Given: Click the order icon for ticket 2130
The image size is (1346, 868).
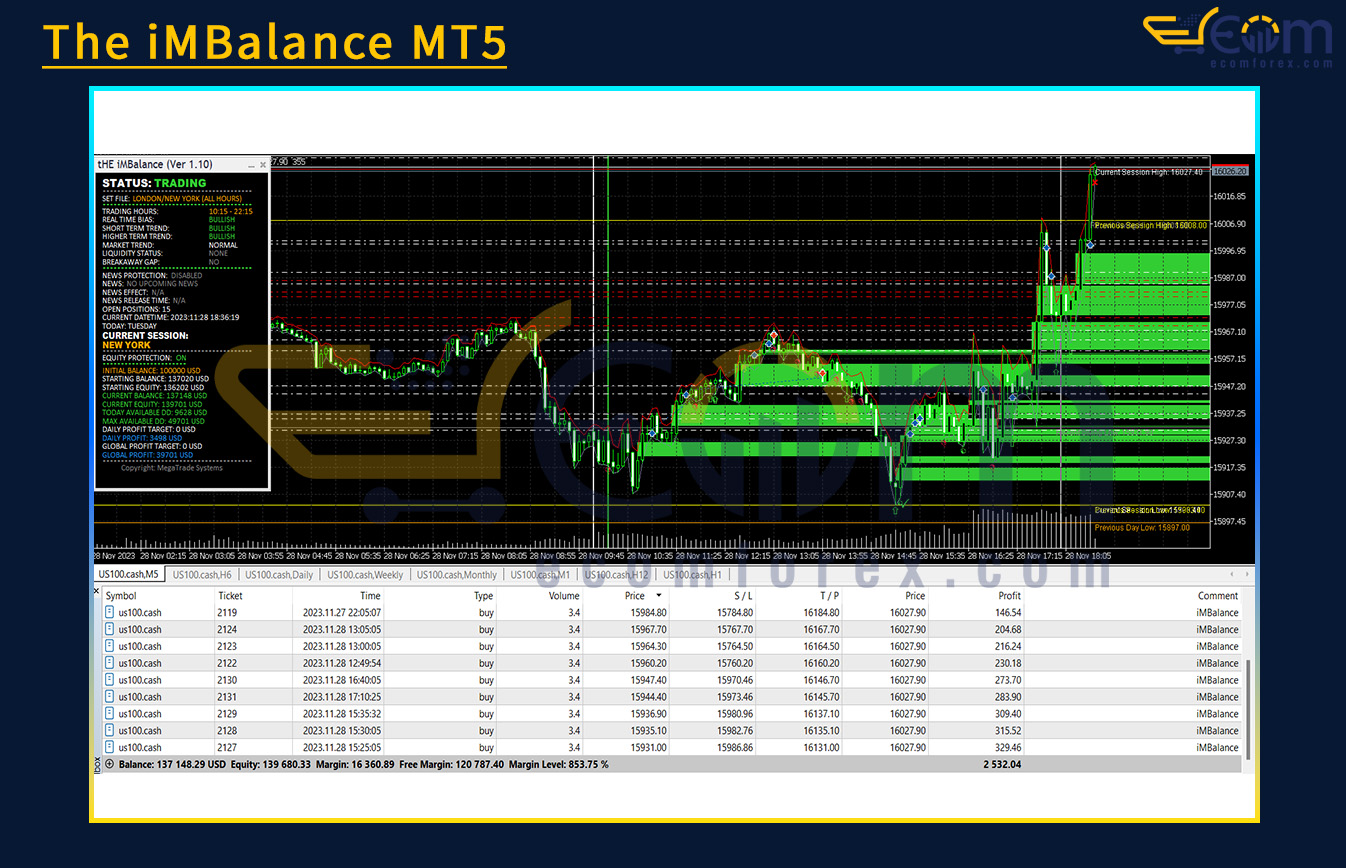Looking at the screenshot, I should (110, 680).
